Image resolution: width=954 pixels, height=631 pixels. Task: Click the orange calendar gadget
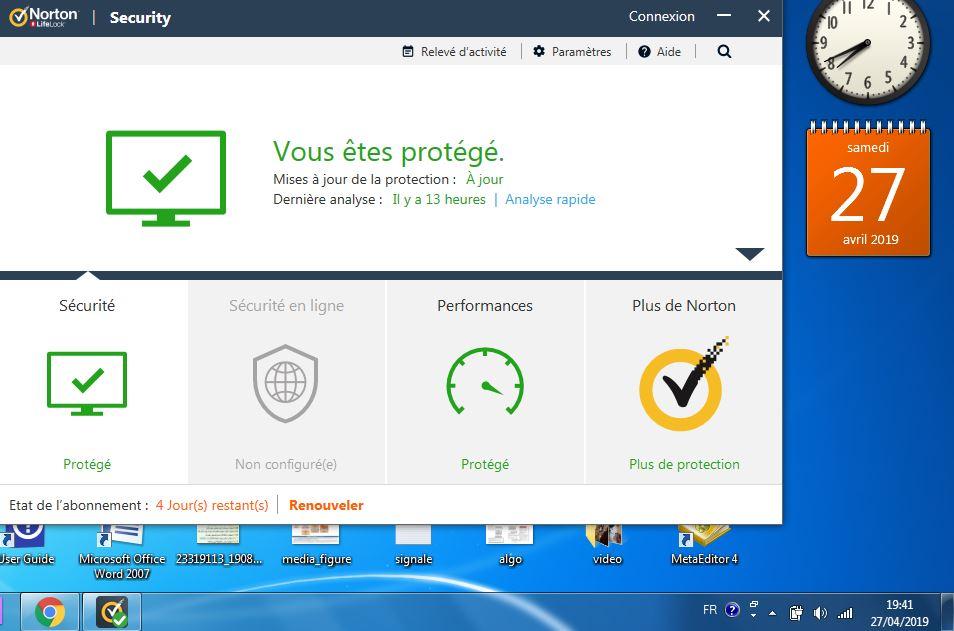pyautogui.click(x=868, y=189)
